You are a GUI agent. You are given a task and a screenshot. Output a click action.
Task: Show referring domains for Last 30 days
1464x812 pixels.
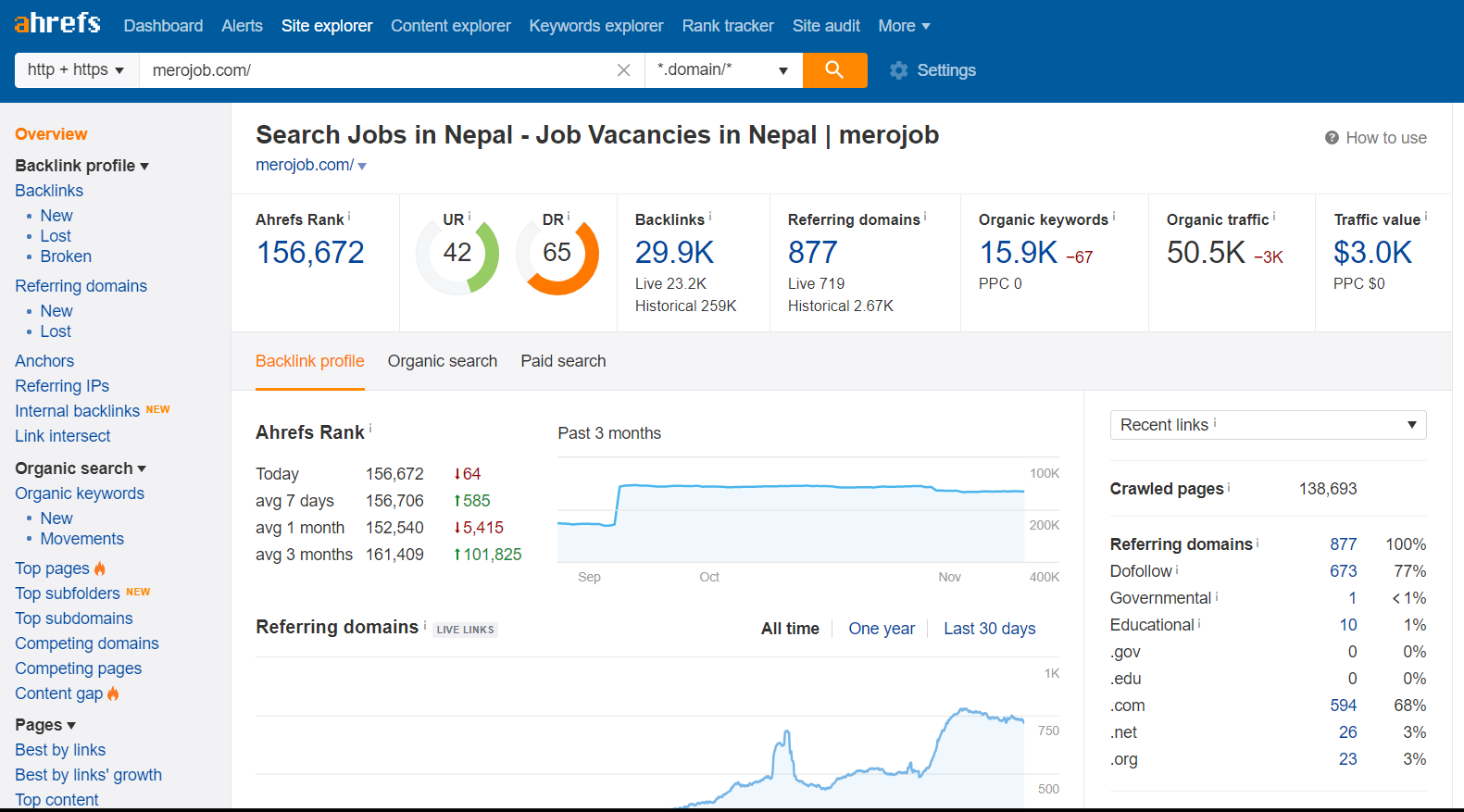(990, 629)
